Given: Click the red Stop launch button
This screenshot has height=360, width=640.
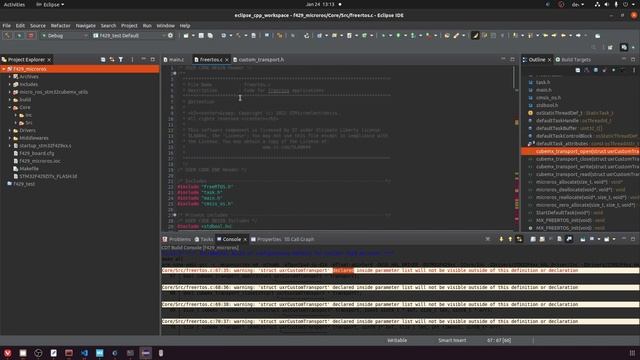Looking at the screenshot, I should [30, 36].
